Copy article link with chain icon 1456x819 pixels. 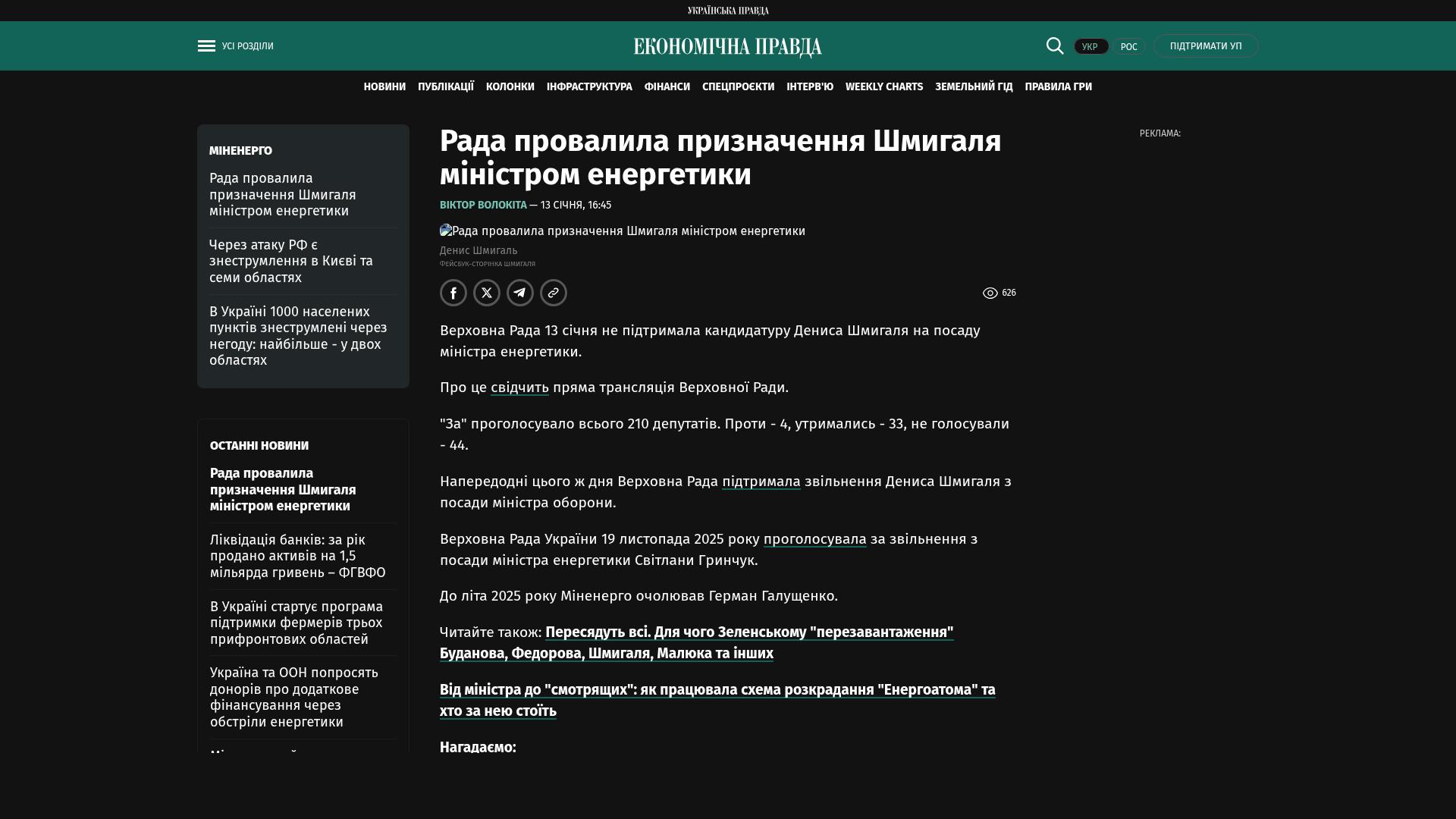coord(554,293)
